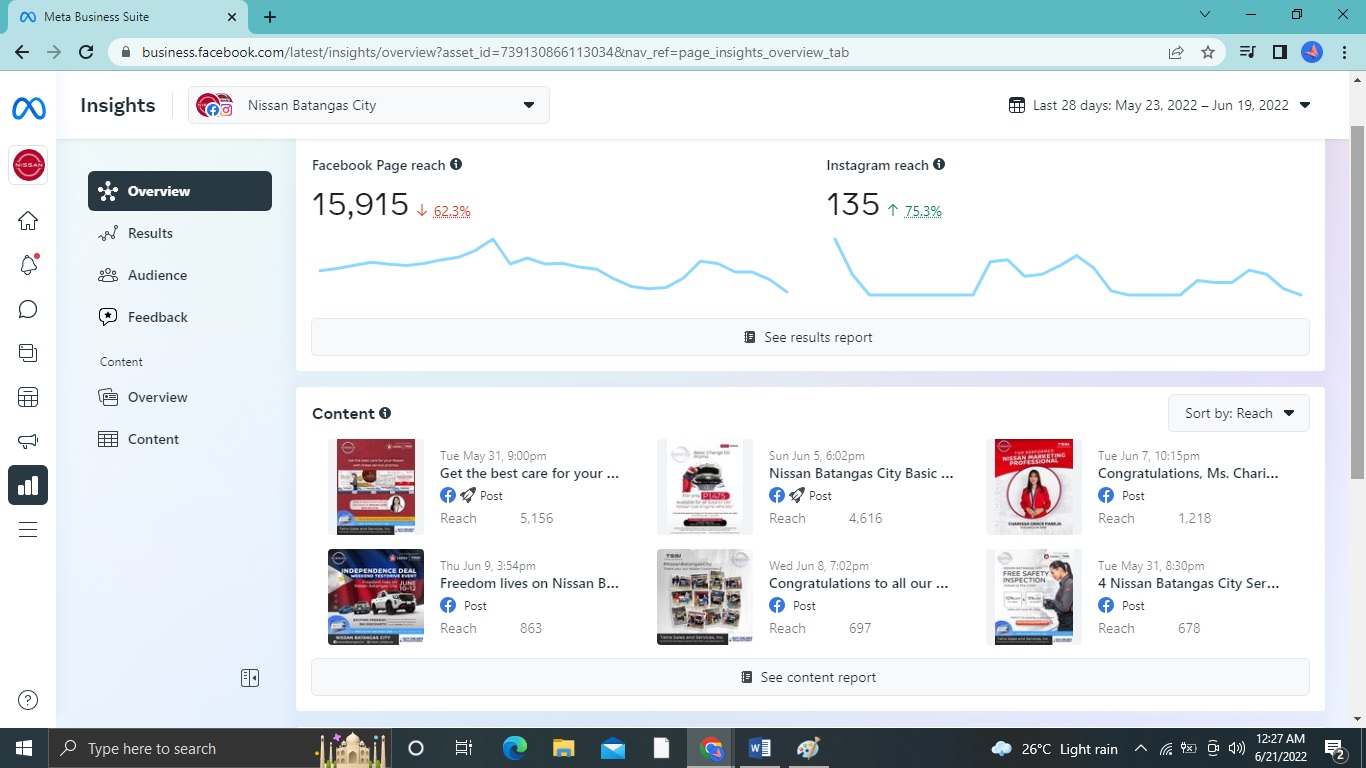1366x768 pixels.
Task: Open the All tools hamburger menu
Action: (x=28, y=529)
